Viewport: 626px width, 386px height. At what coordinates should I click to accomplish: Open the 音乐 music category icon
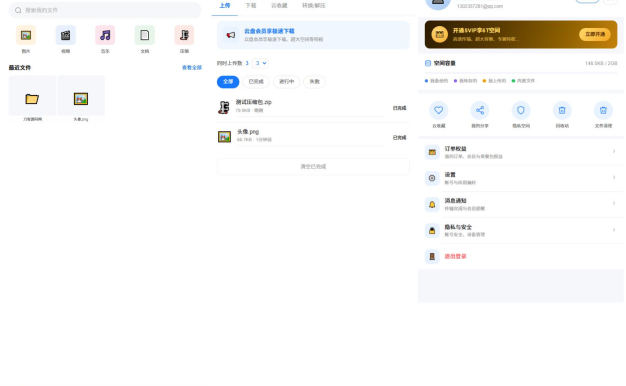(105, 35)
